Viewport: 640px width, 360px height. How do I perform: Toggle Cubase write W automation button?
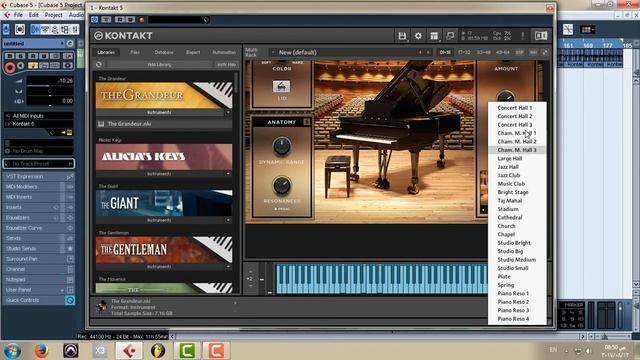[x=43, y=56]
